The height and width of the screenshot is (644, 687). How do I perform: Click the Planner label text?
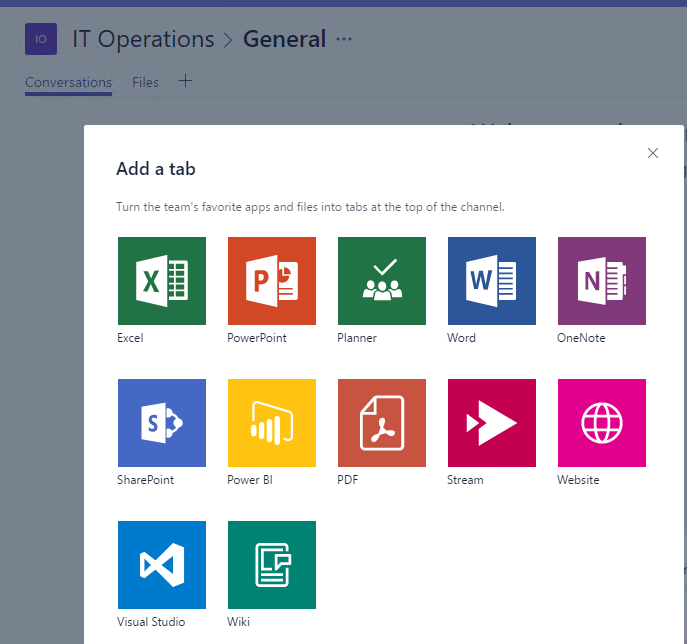tap(357, 338)
